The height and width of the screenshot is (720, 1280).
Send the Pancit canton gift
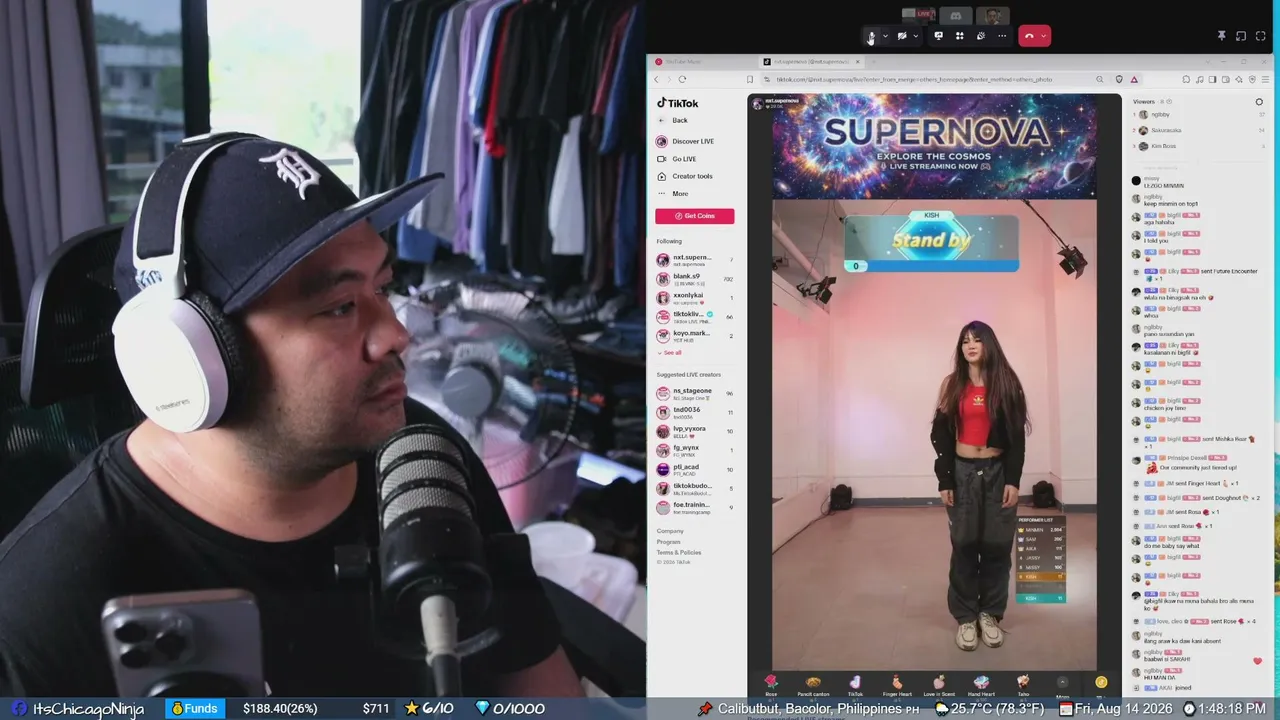(813, 685)
